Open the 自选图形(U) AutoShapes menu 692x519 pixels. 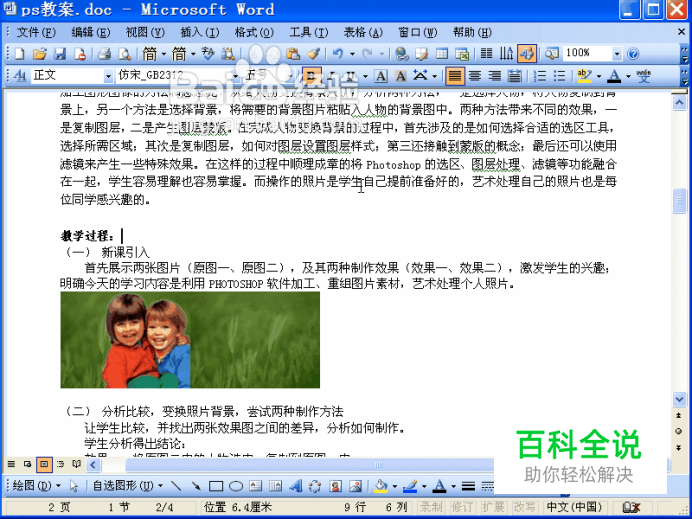tap(128, 486)
